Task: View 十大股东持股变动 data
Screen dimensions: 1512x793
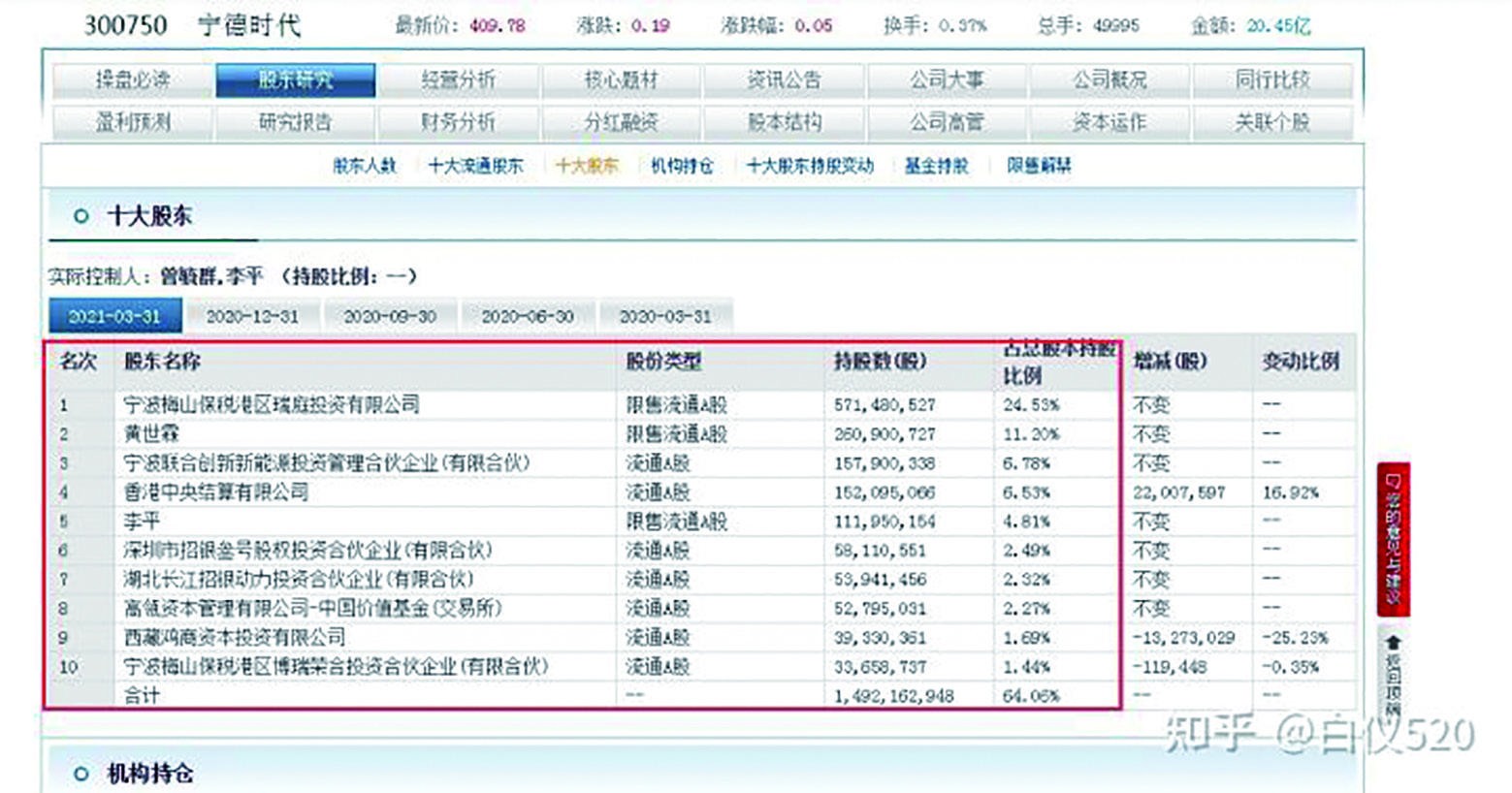Action: point(811,166)
